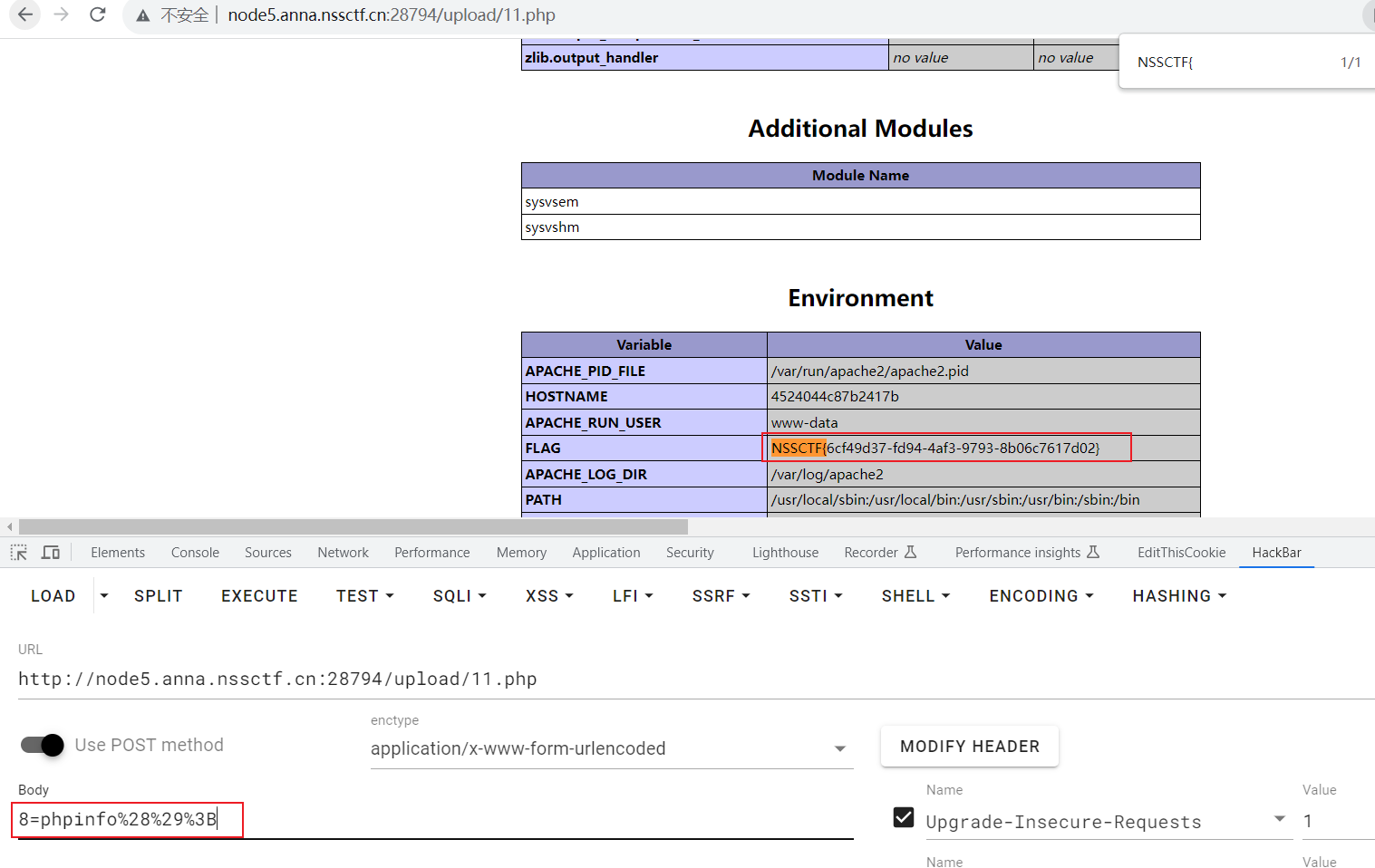The image size is (1375, 868).
Task: Open the Security tab
Action: (x=690, y=553)
